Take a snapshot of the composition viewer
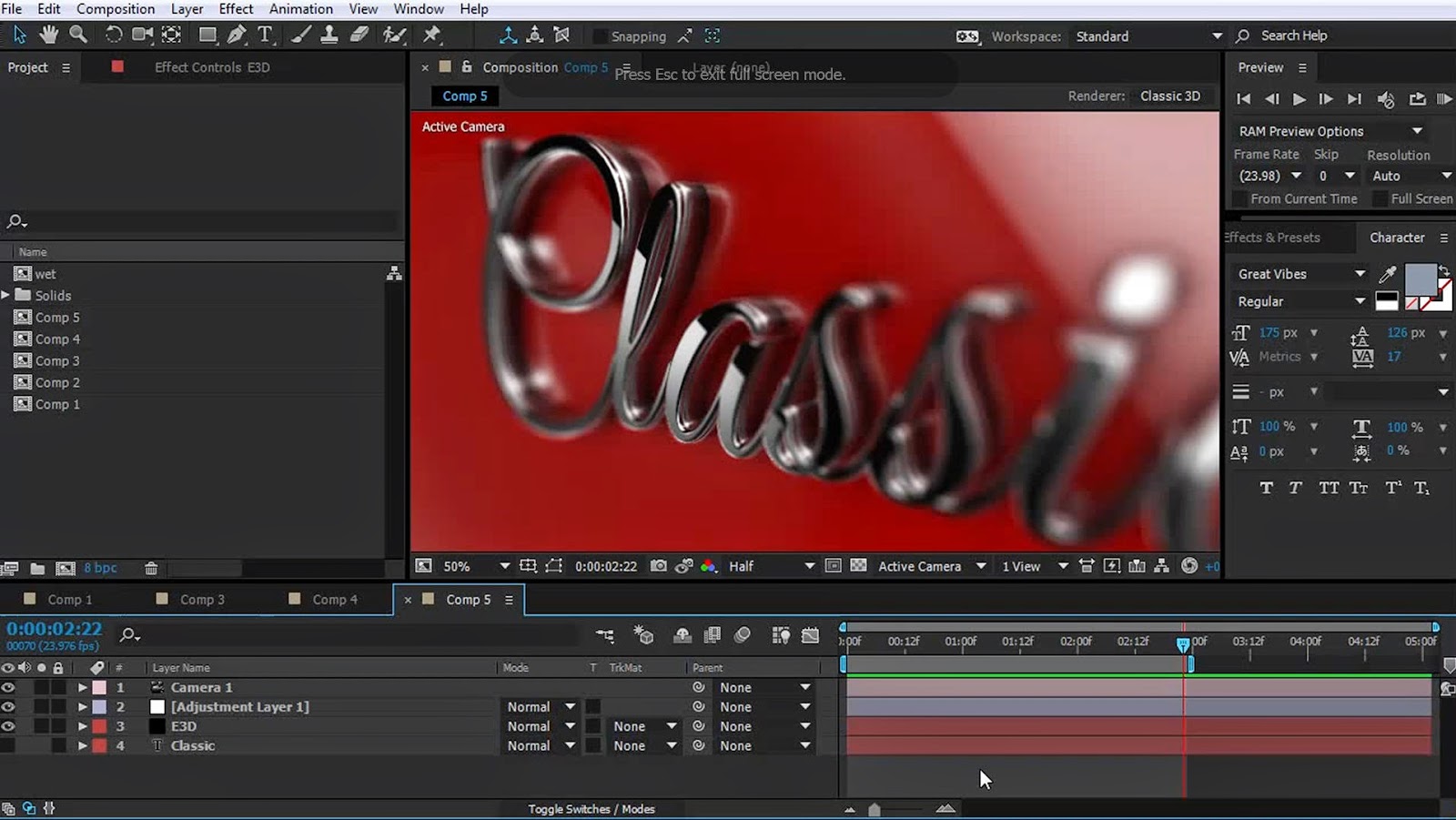 [658, 566]
